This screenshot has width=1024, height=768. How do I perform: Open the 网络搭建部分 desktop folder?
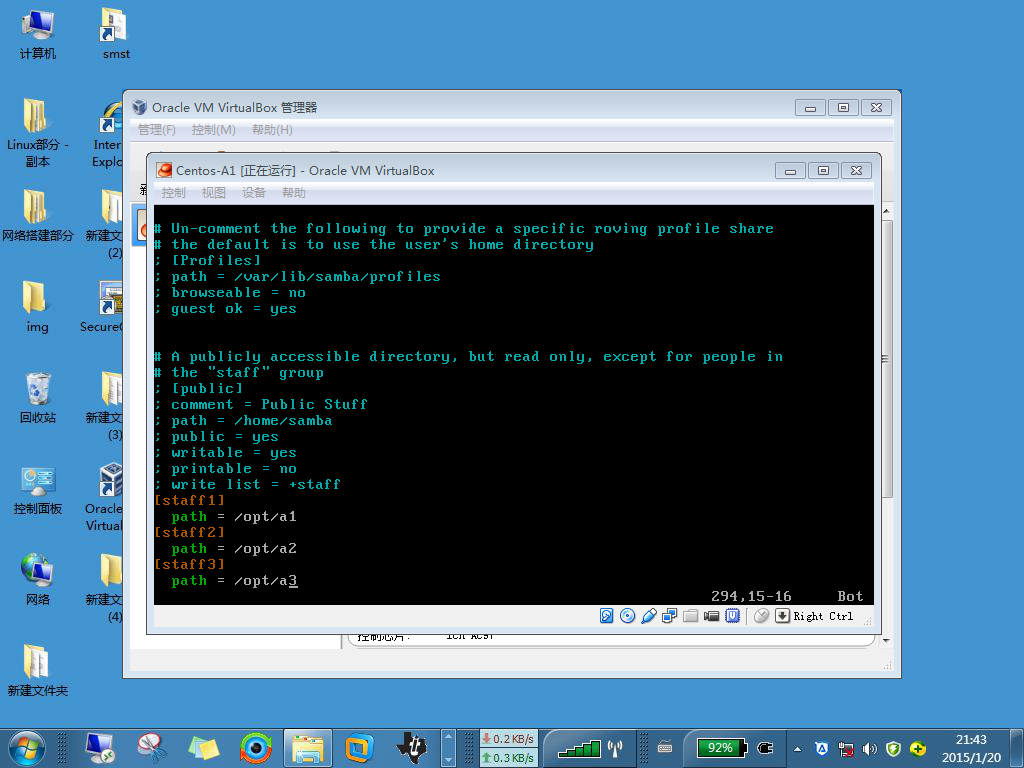(37, 216)
